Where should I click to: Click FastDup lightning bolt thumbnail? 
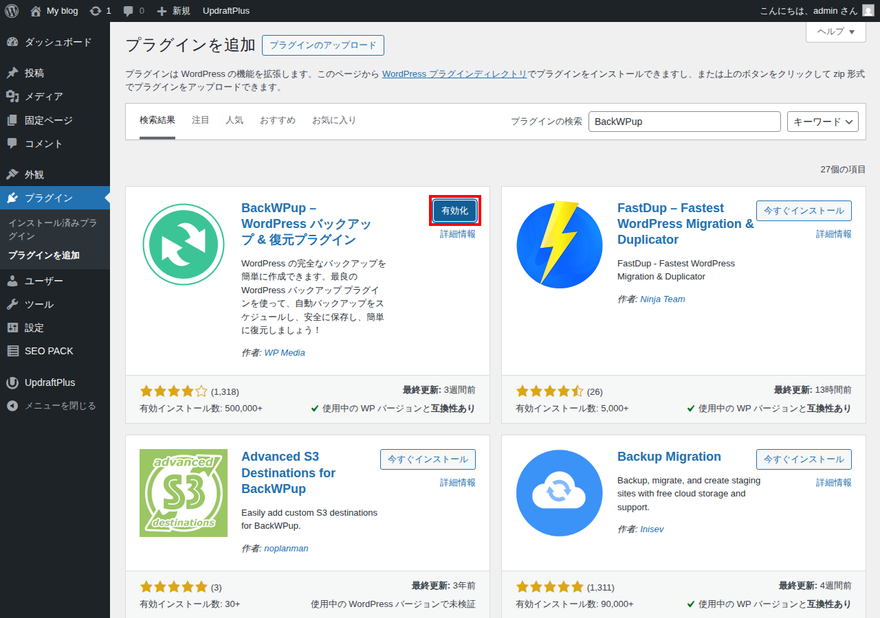click(560, 244)
